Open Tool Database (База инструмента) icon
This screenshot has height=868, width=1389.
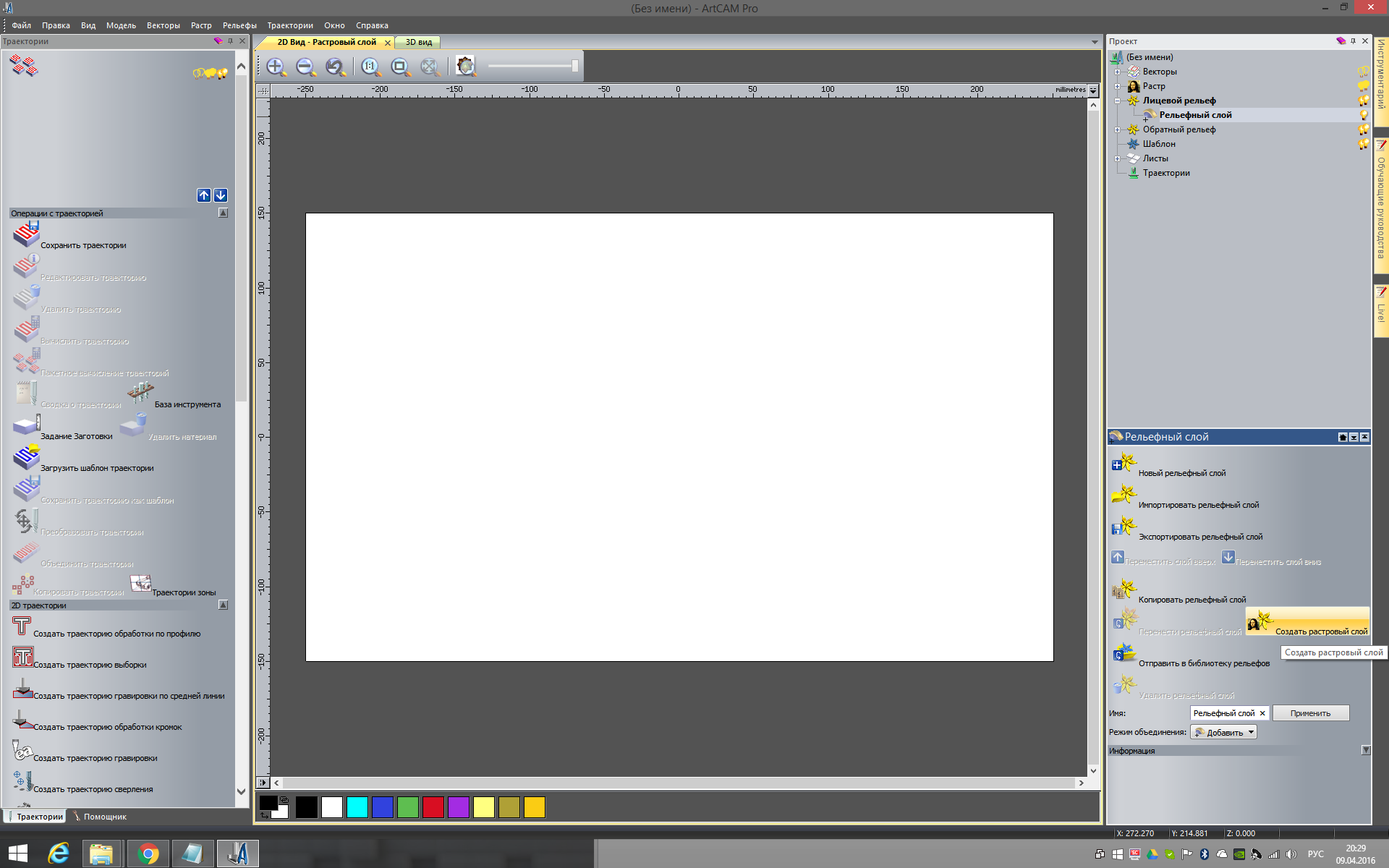click(140, 393)
